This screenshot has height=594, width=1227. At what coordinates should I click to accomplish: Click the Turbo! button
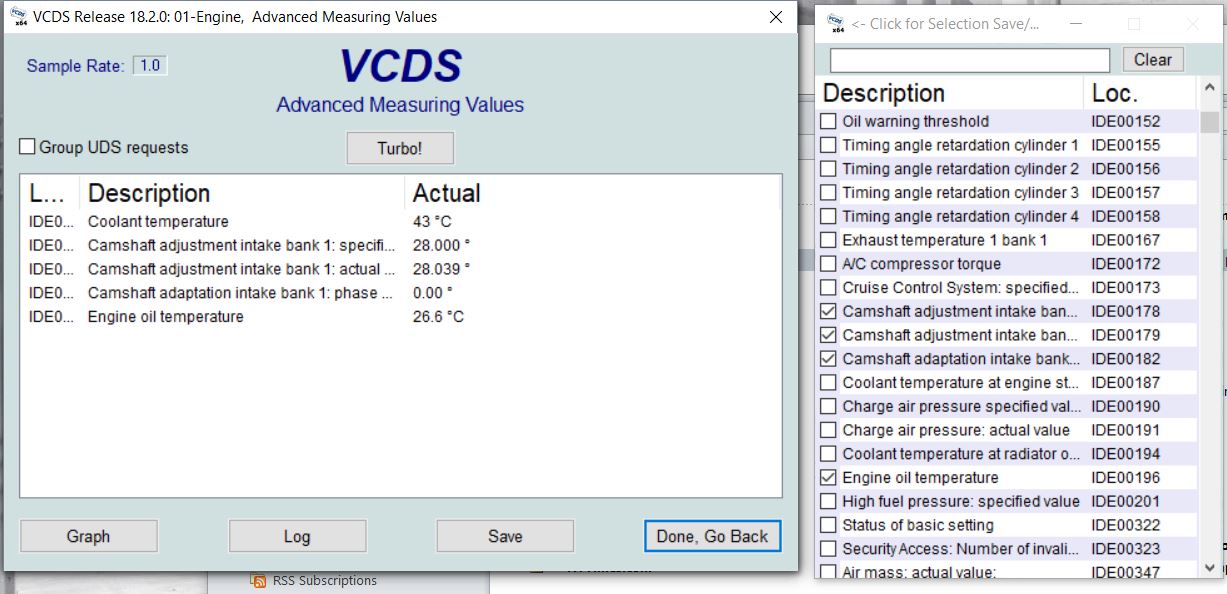pyautogui.click(x=400, y=148)
